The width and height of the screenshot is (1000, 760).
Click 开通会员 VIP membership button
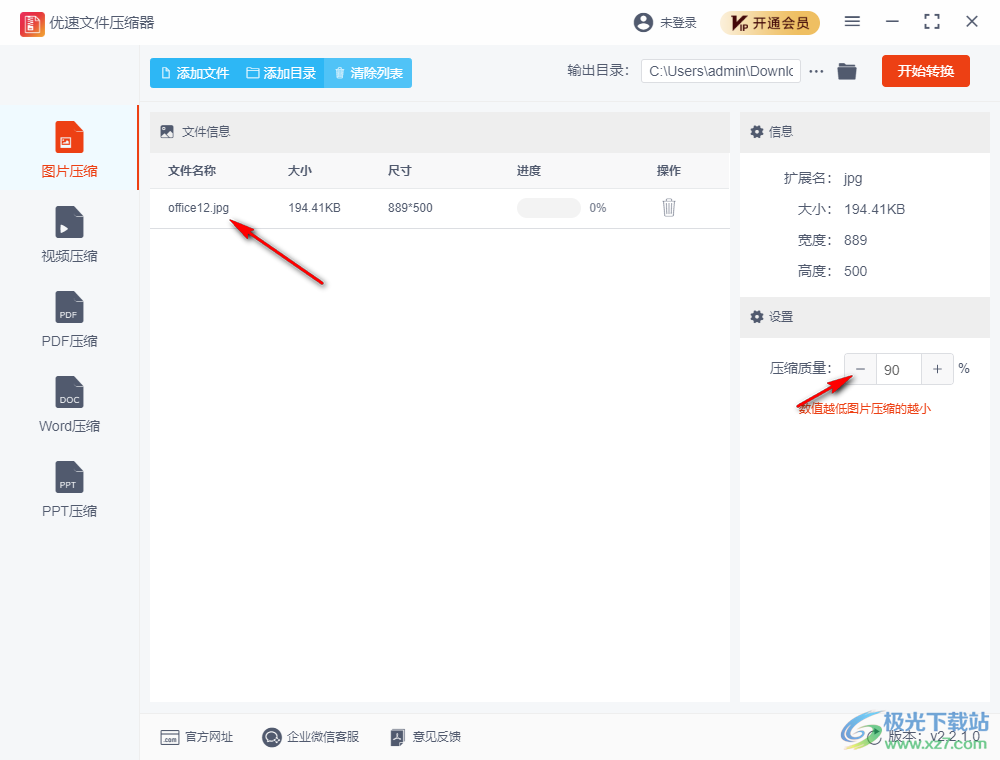point(770,23)
